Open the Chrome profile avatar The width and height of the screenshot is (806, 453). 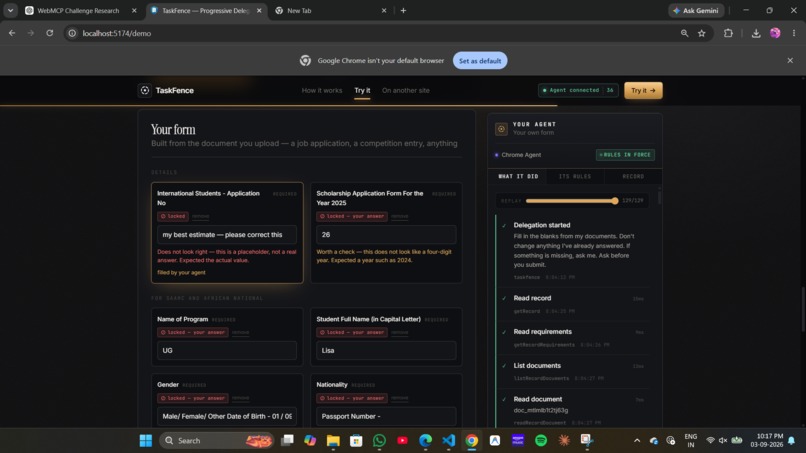tap(775, 33)
